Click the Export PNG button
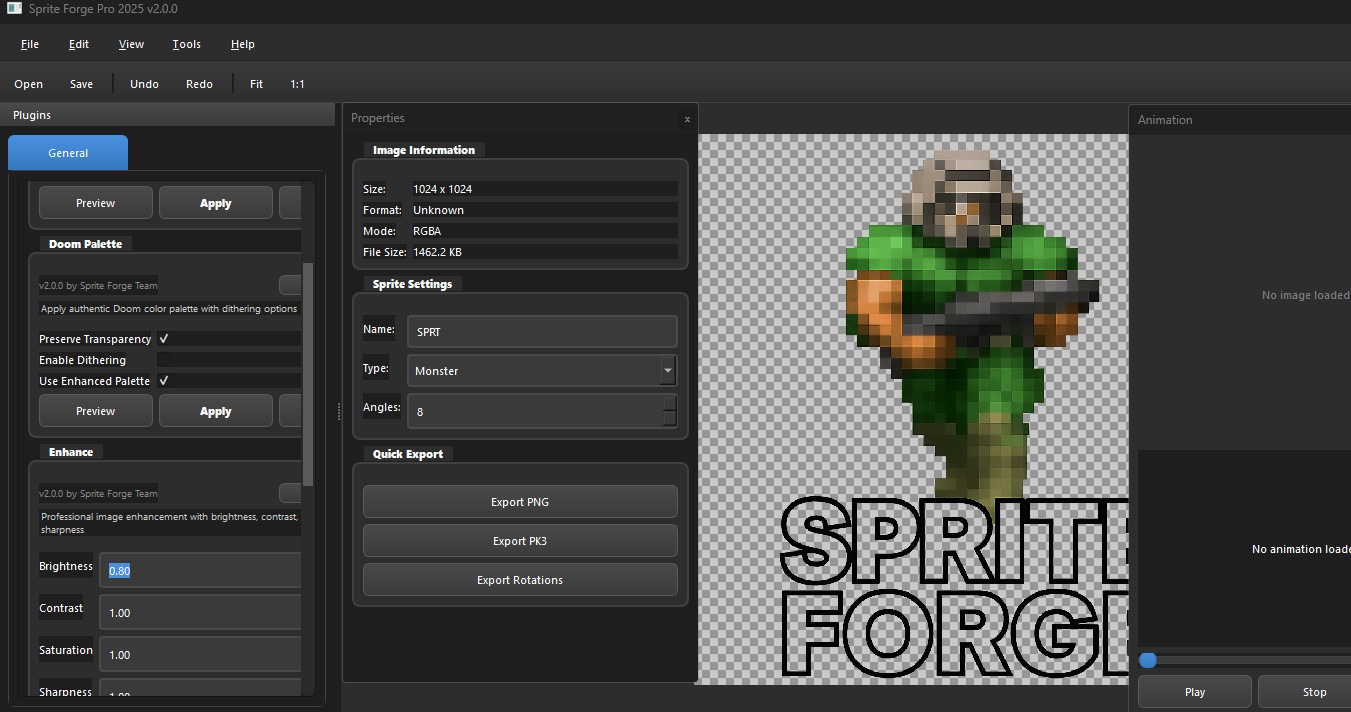Viewport: 1351px width, 712px height. pos(520,502)
